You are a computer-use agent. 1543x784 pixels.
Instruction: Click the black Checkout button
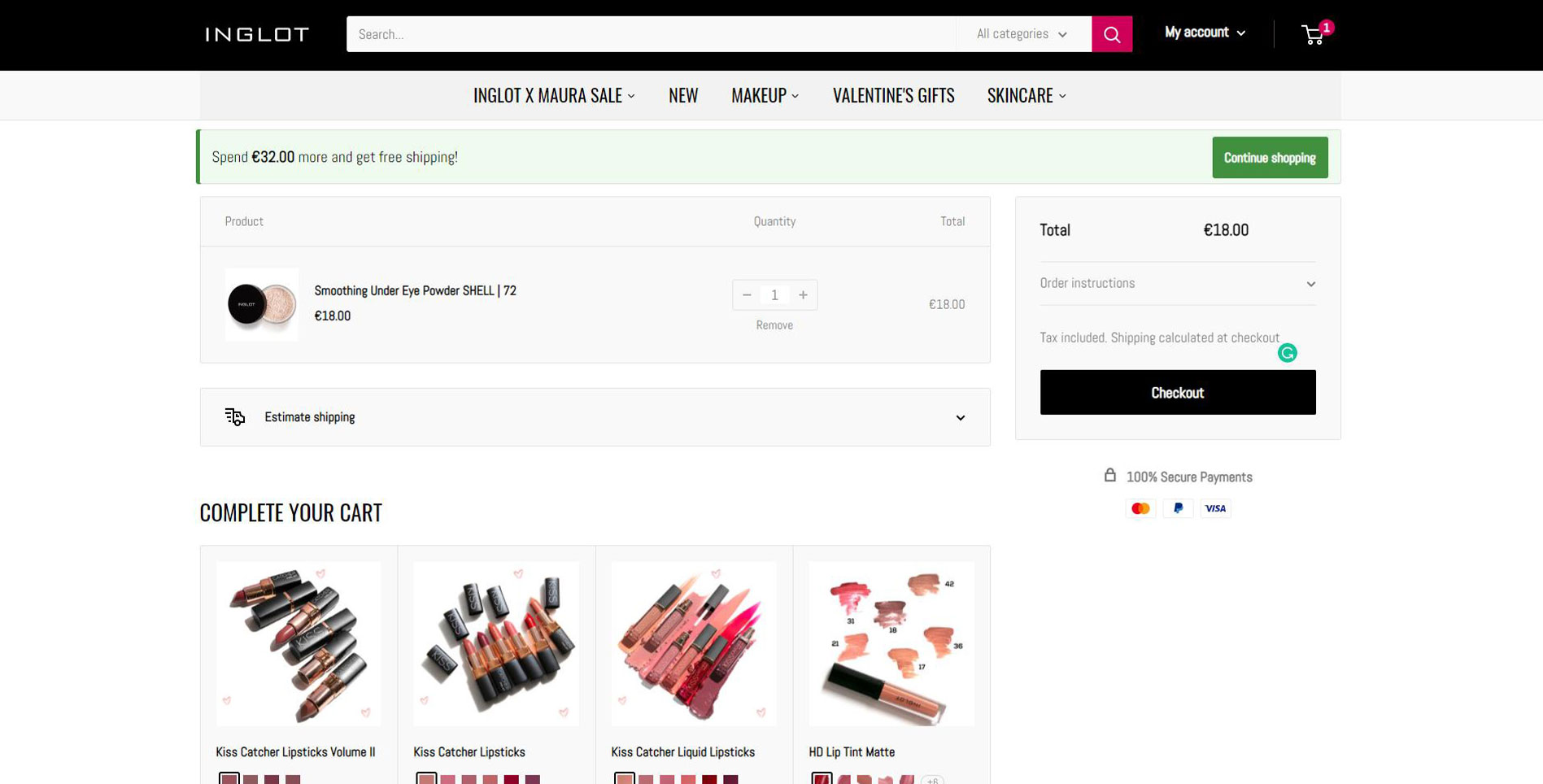pos(1178,393)
